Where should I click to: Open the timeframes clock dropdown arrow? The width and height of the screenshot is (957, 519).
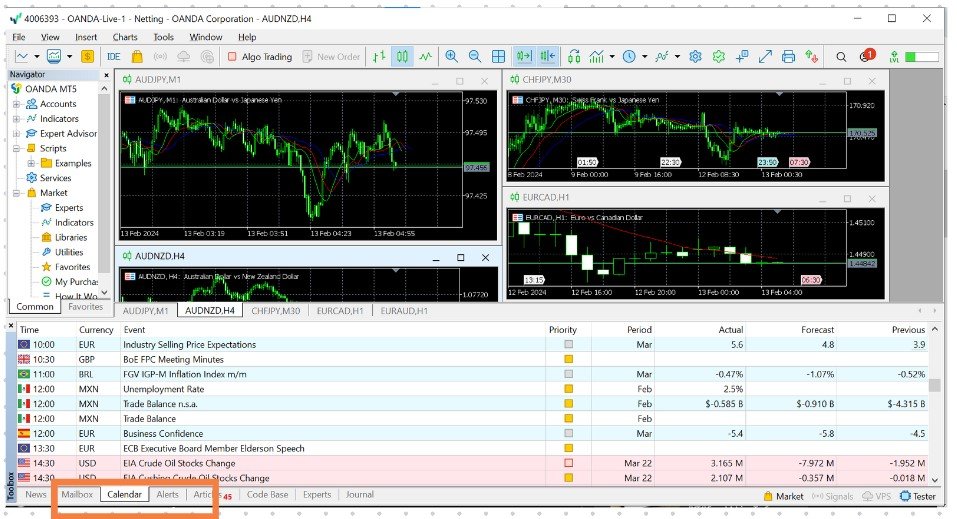pos(645,57)
